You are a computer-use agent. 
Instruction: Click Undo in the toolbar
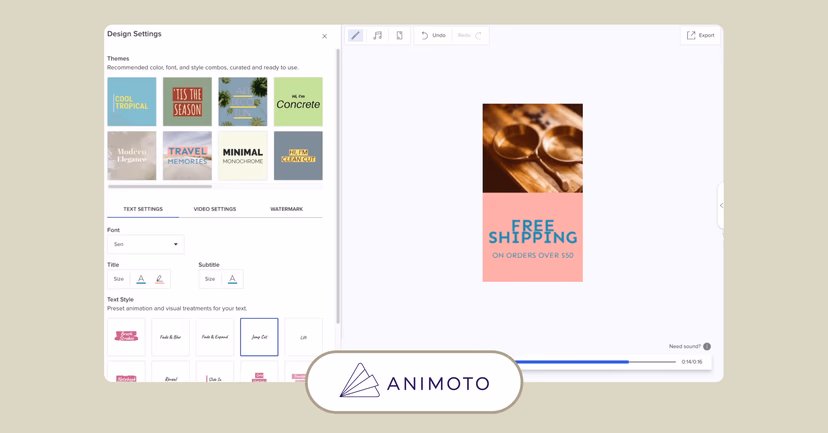pyautogui.click(x=434, y=35)
